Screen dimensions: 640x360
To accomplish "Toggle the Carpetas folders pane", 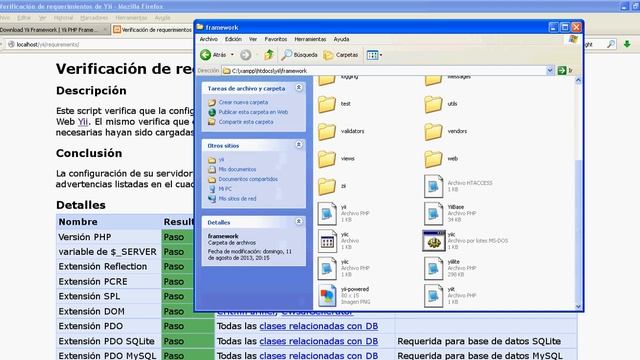I will click(x=340, y=55).
